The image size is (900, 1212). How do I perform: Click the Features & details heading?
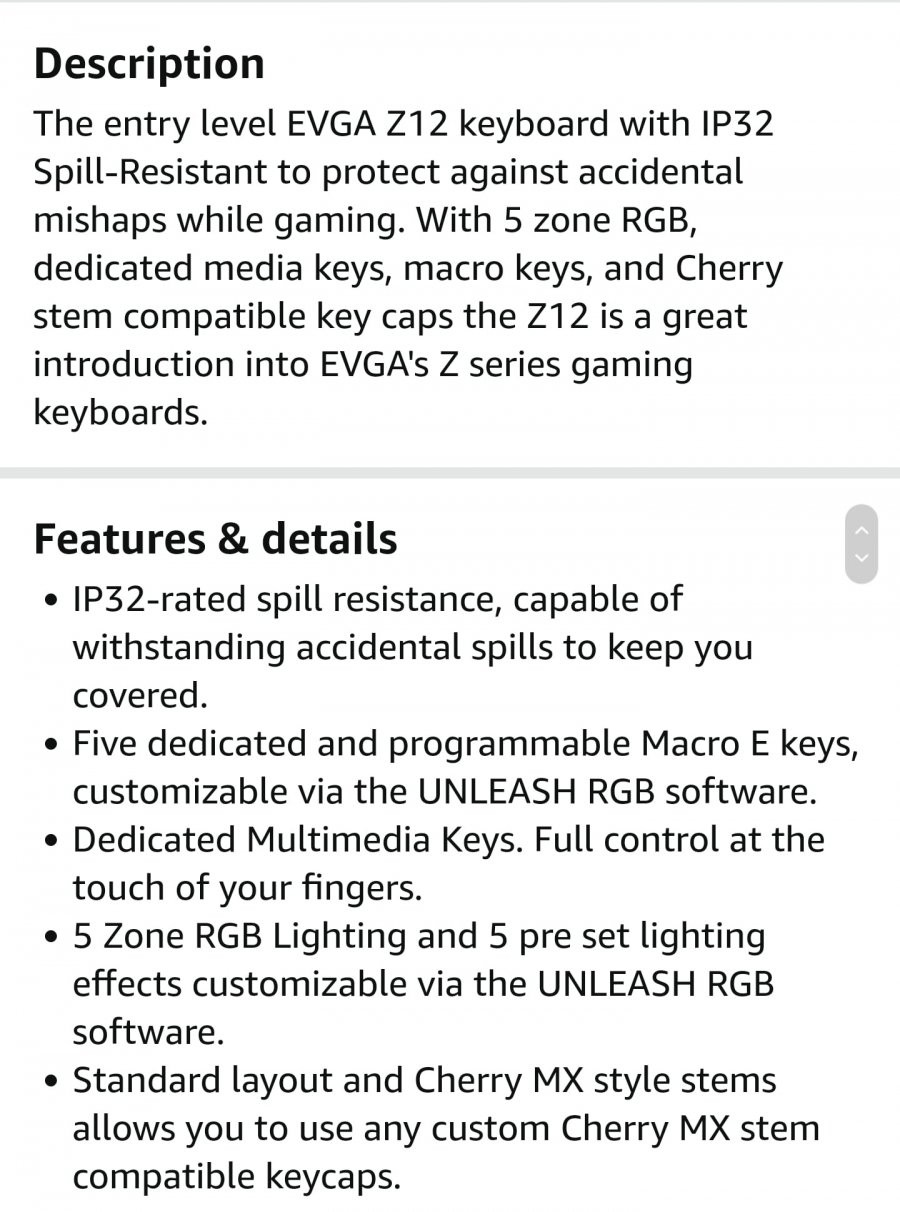(x=215, y=539)
